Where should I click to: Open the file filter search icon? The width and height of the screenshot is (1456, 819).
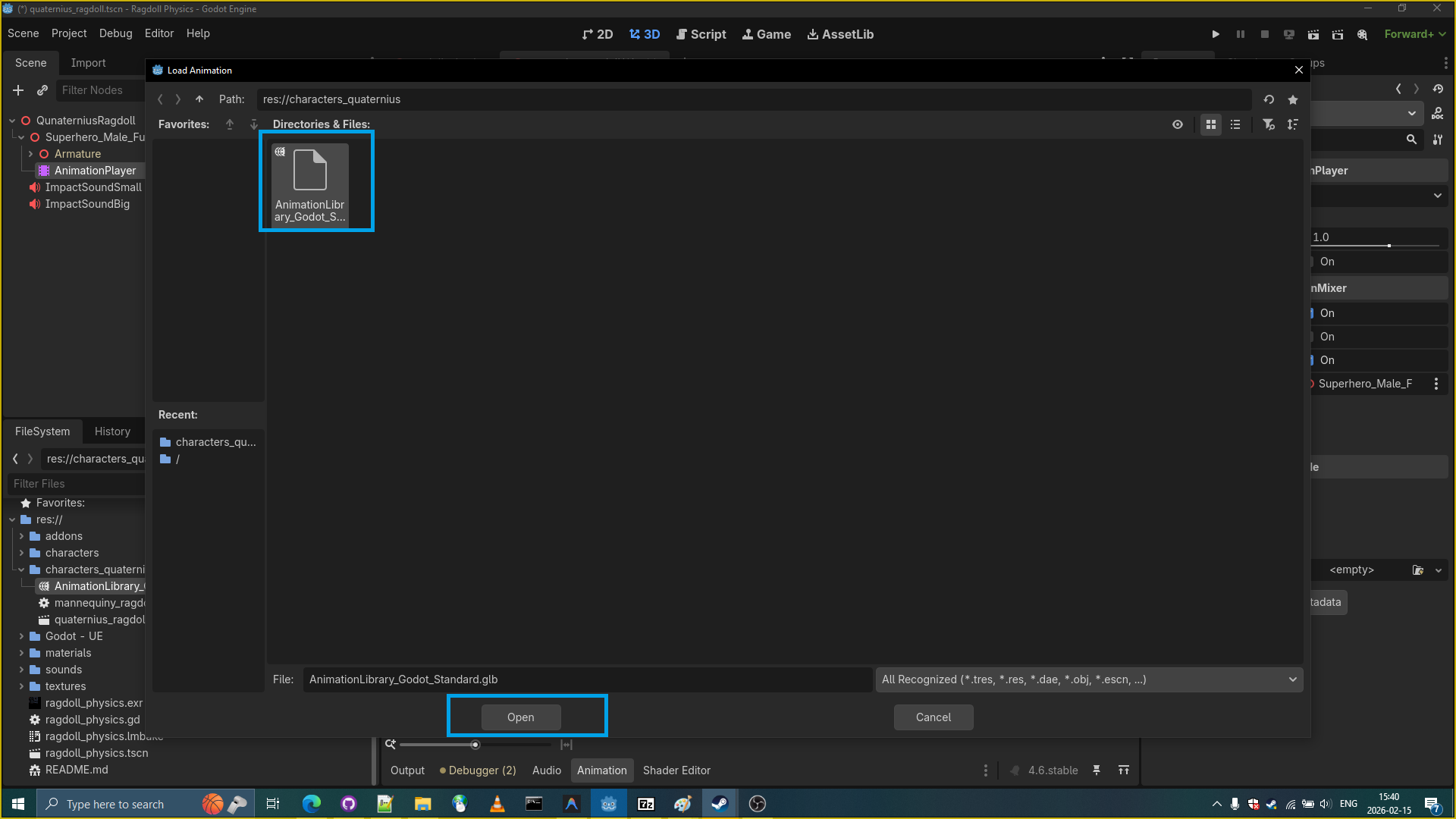(1268, 124)
